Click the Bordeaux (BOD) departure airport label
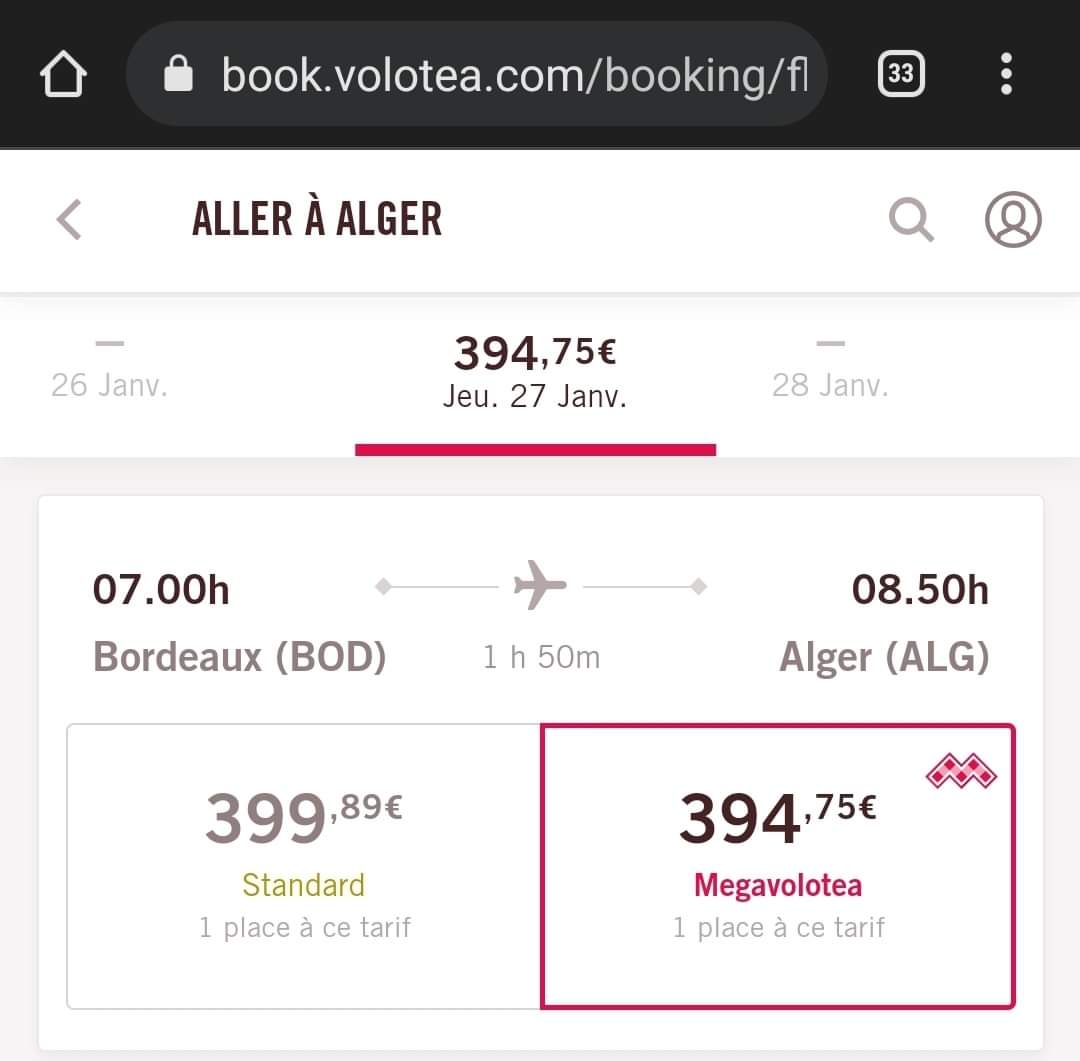Image resolution: width=1080 pixels, height=1061 pixels. [240, 657]
